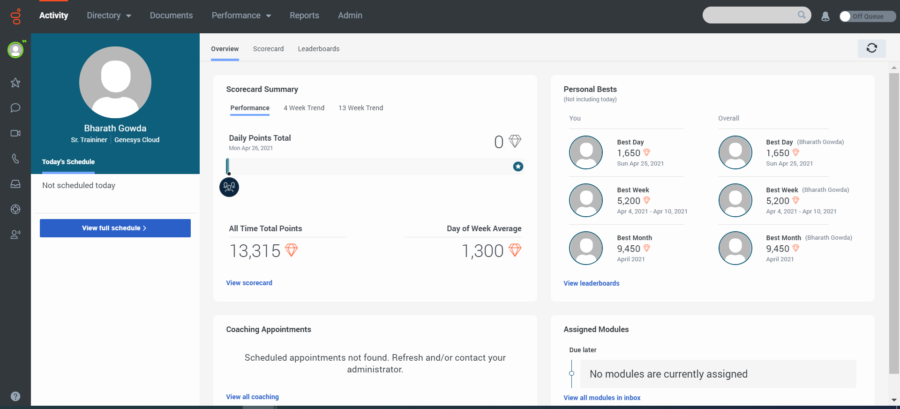Click the Daily Points Total diamond icon
The height and width of the screenshot is (409, 900).
(x=515, y=141)
